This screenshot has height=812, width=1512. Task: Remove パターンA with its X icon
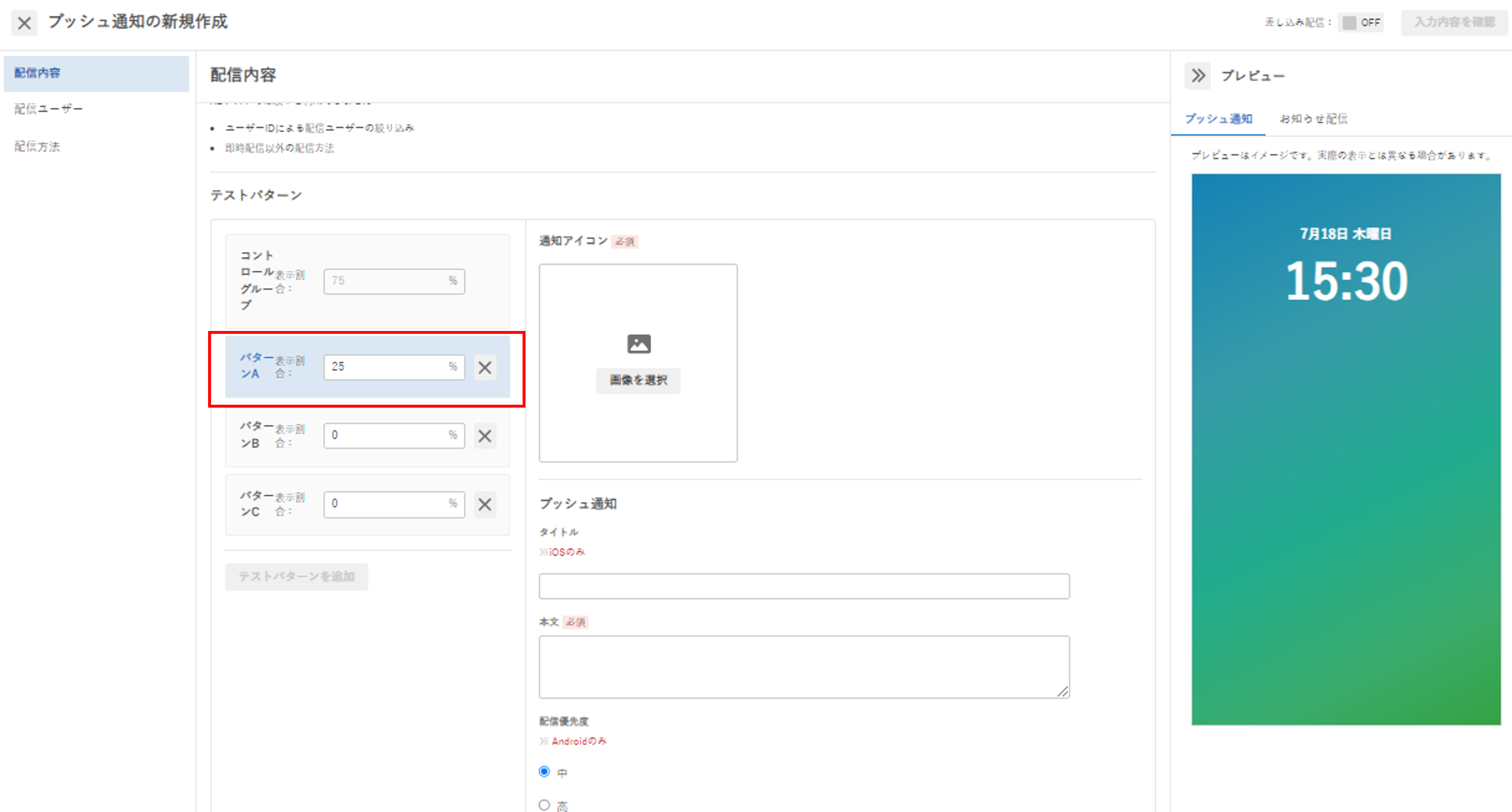[x=485, y=367]
